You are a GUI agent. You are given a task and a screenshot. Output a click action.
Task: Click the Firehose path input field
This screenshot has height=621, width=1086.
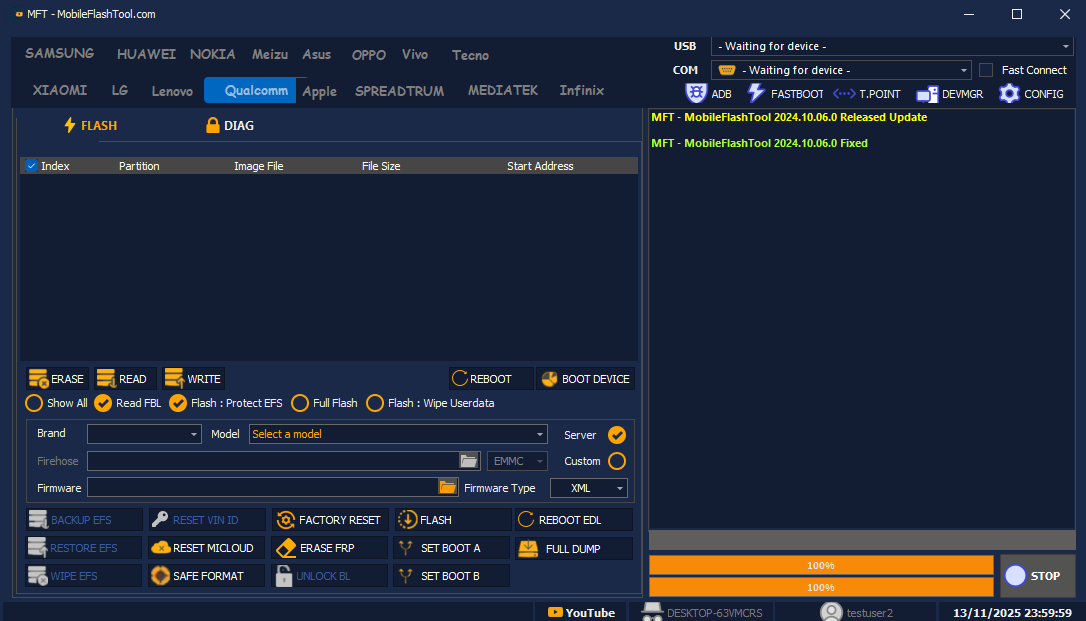274,461
